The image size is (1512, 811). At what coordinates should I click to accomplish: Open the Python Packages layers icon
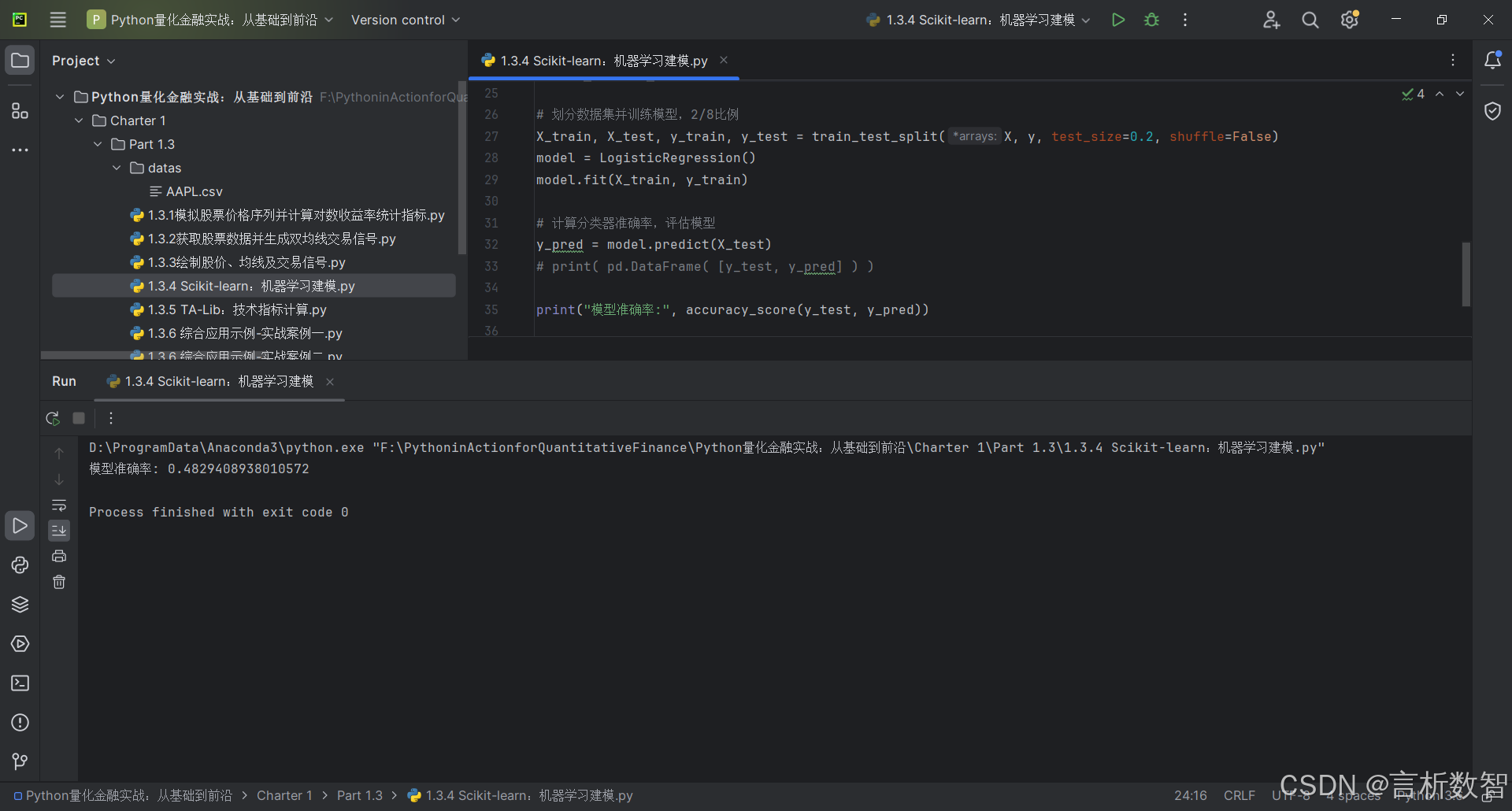[x=20, y=604]
